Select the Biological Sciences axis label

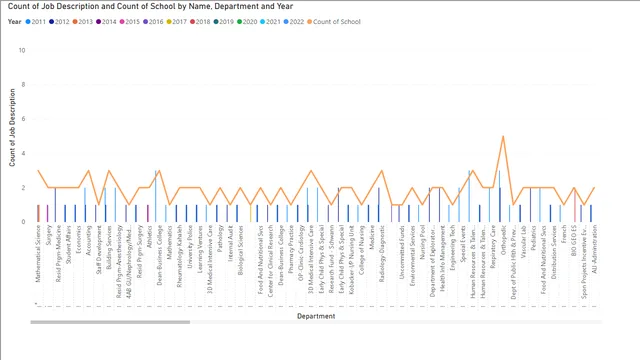click(x=240, y=250)
